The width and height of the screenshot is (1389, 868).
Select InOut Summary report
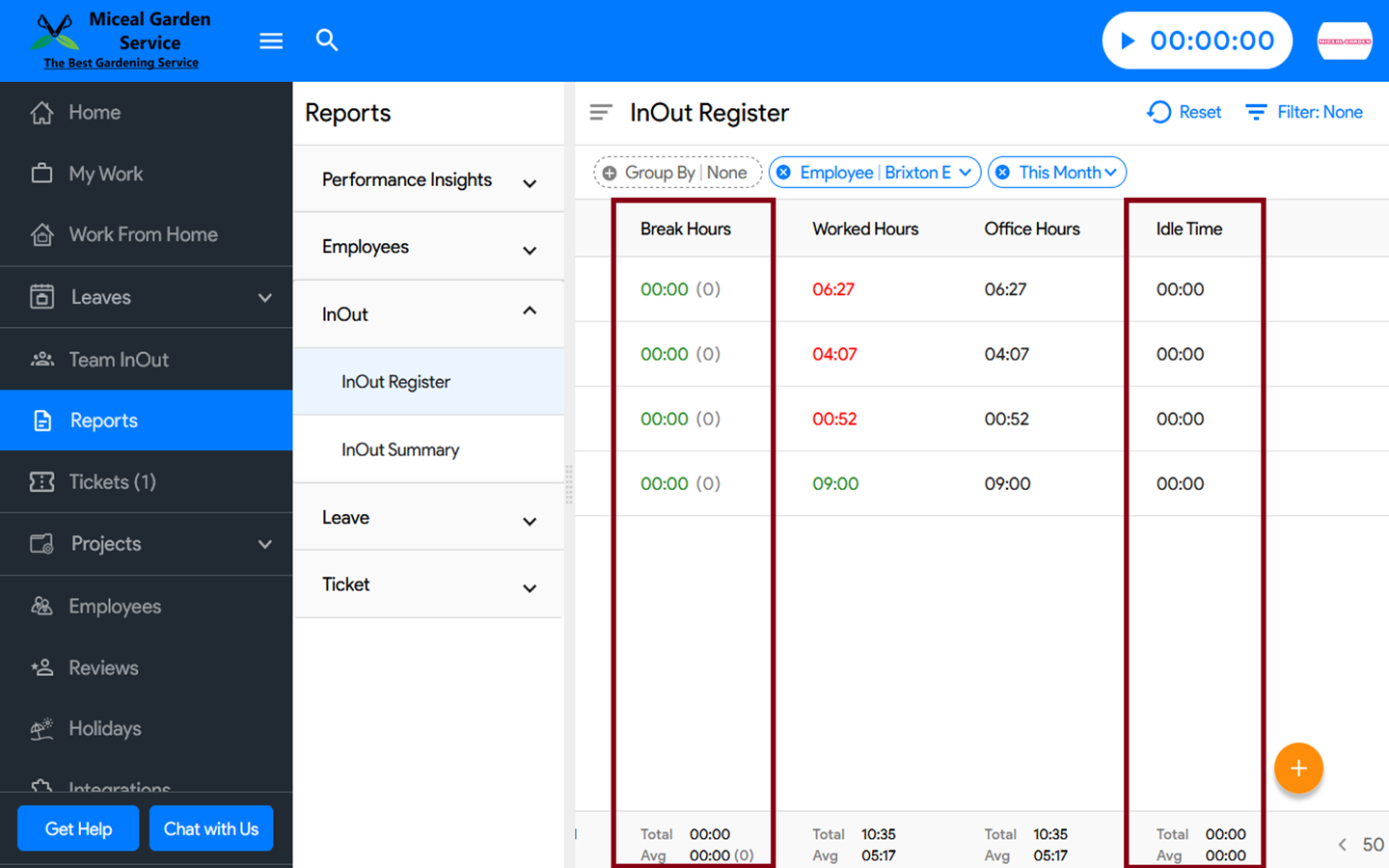pyautogui.click(x=400, y=449)
